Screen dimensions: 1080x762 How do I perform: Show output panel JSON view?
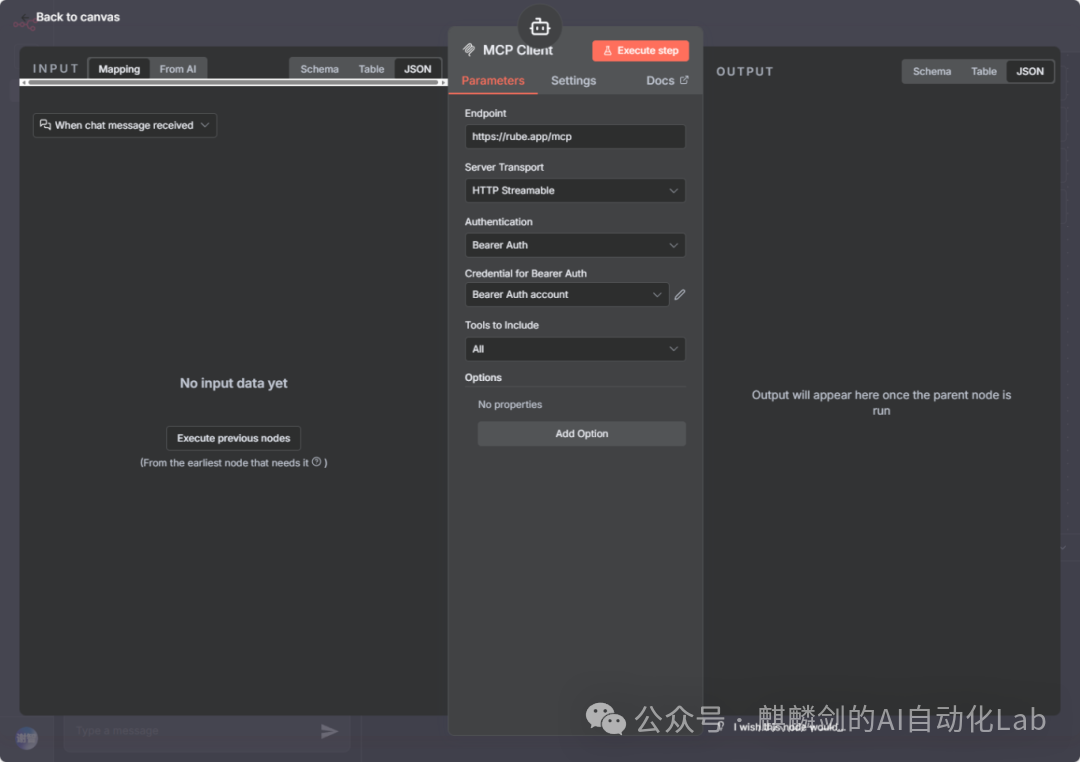[x=1030, y=72]
